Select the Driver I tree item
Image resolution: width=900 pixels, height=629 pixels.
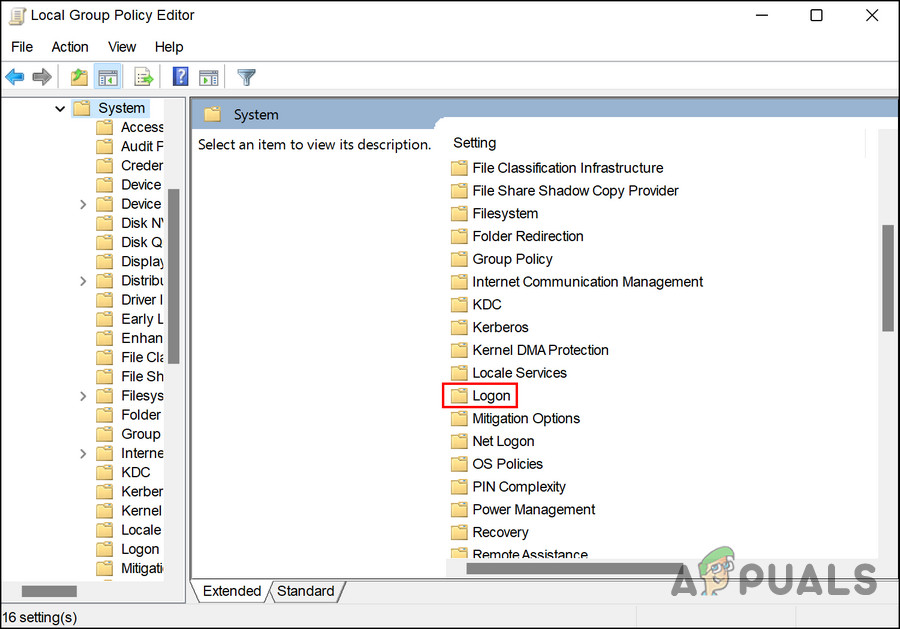click(x=142, y=300)
